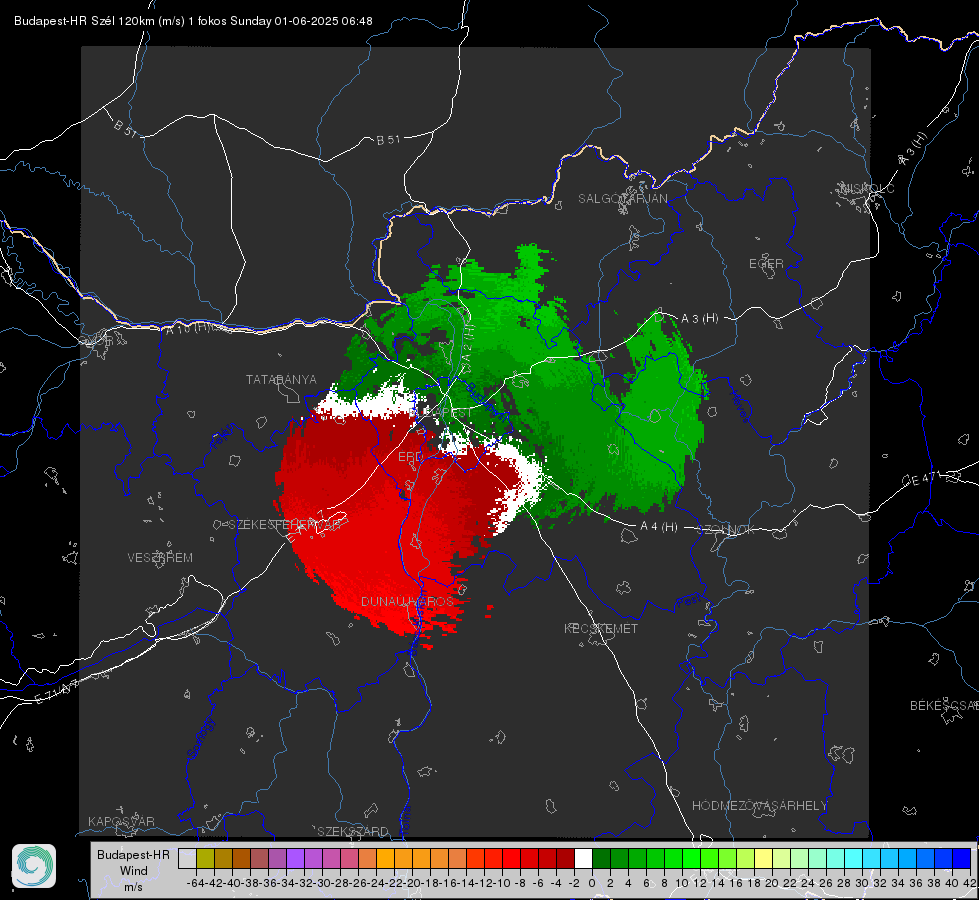Select the SZÉKESFEHÉRVÁR city label
The width and height of the screenshot is (979, 900).
tap(284, 525)
